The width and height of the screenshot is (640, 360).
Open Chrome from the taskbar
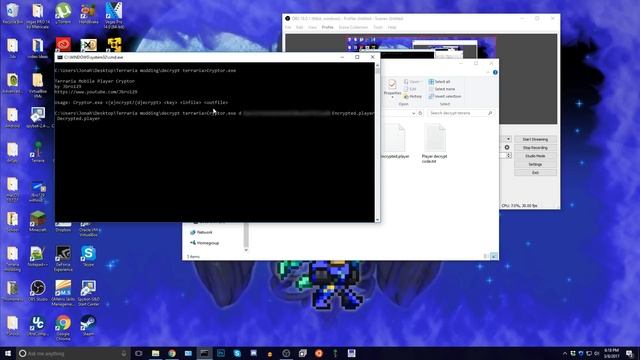tap(172, 353)
